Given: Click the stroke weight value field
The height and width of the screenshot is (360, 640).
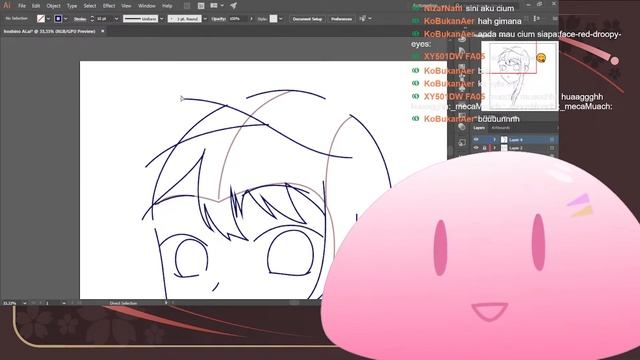Looking at the screenshot, I should pyautogui.click(x=104, y=19).
